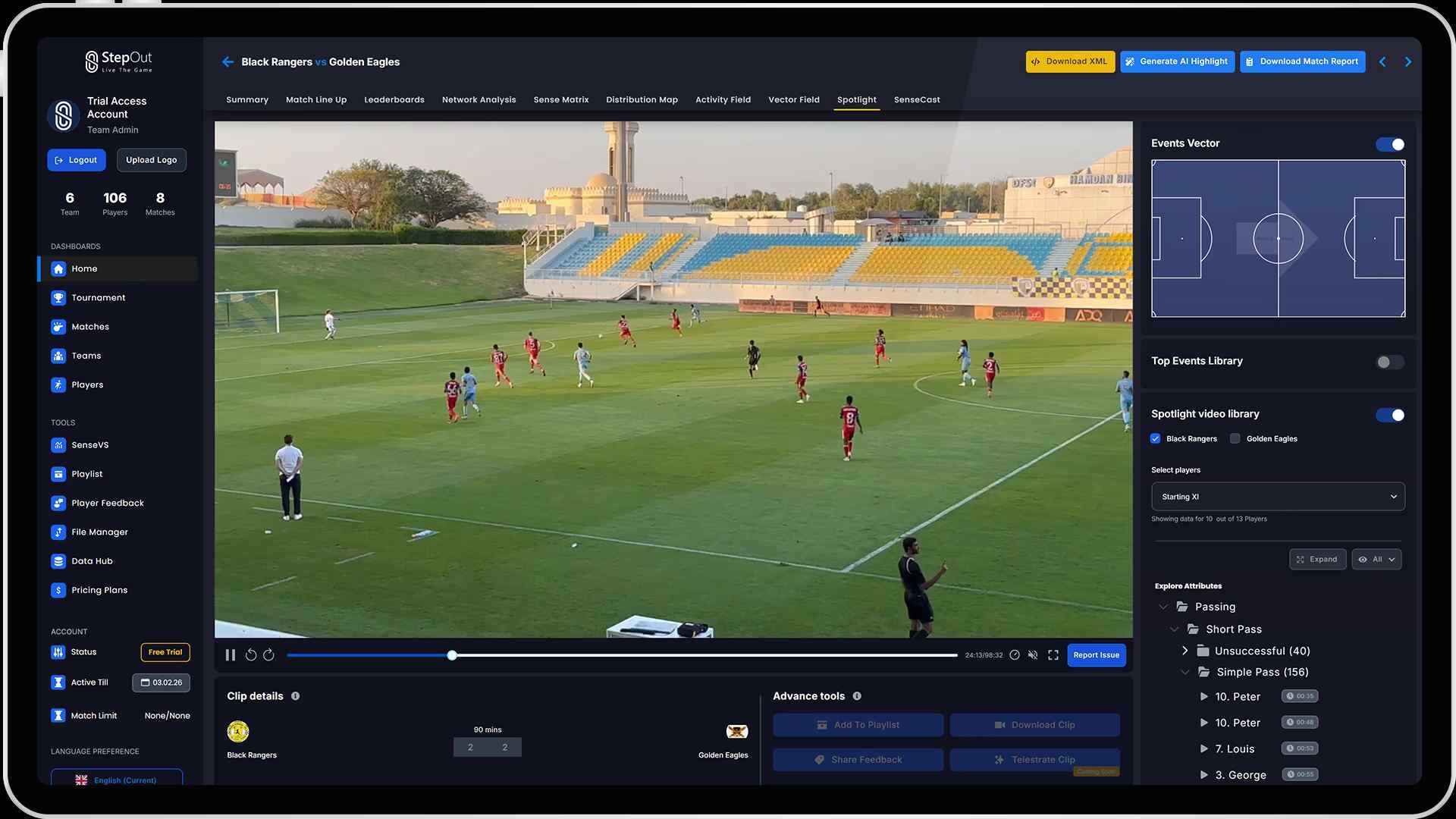Image resolution: width=1456 pixels, height=819 pixels.
Task: Open the Activity Field tab
Action: click(723, 100)
